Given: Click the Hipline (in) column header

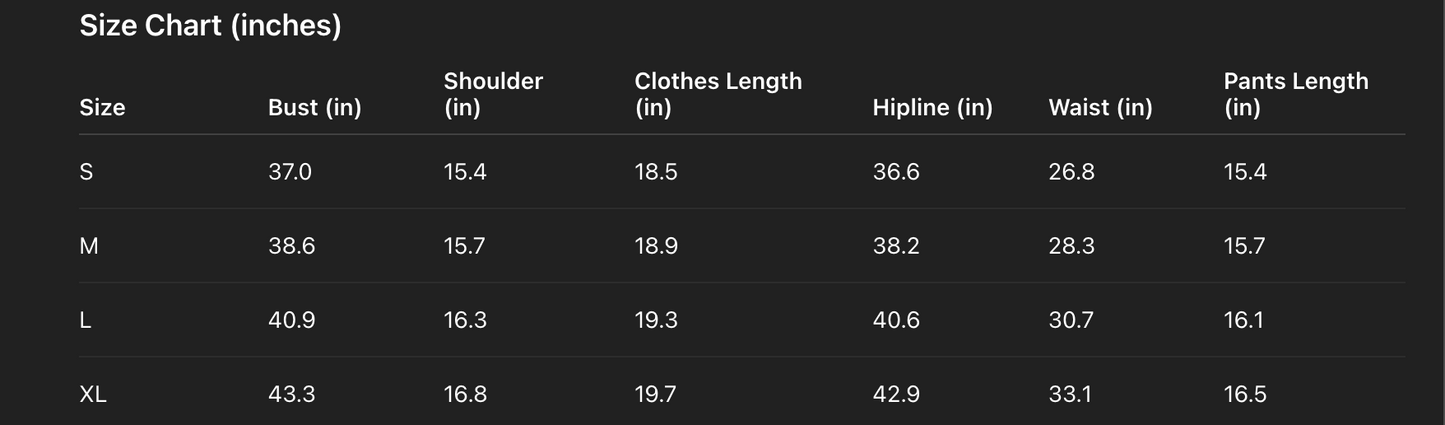Looking at the screenshot, I should [932, 108].
